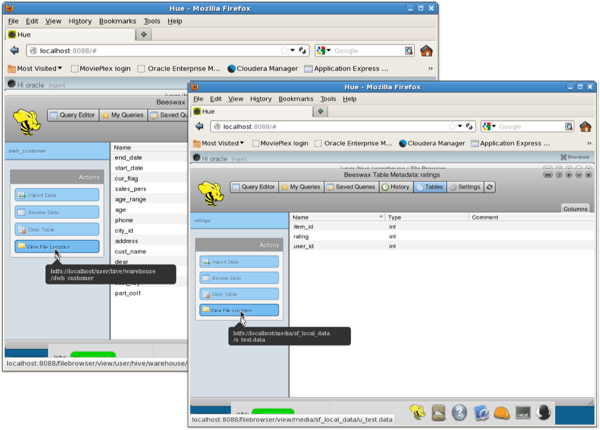
Task: Open My Queries in front Beeswax window
Action: point(301,187)
